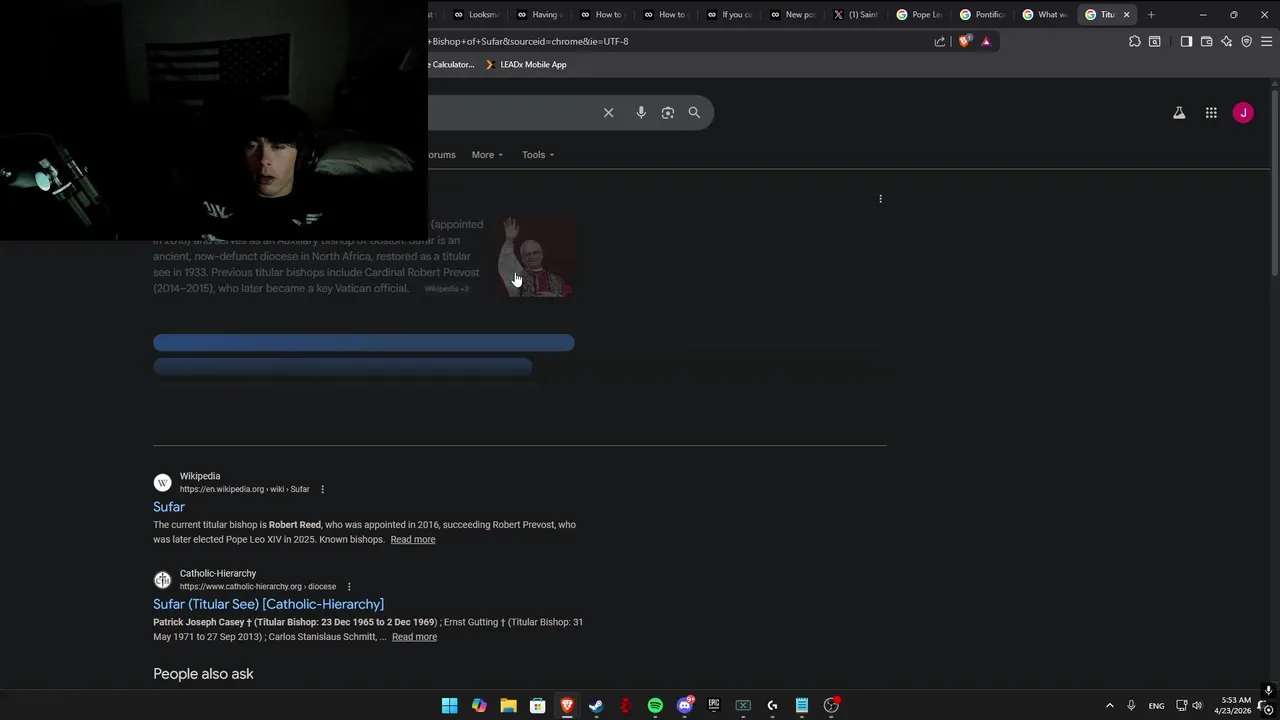Screen dimensions: 1280x720
Task: Open the Forums search filter
Action: tap(441, 155)
